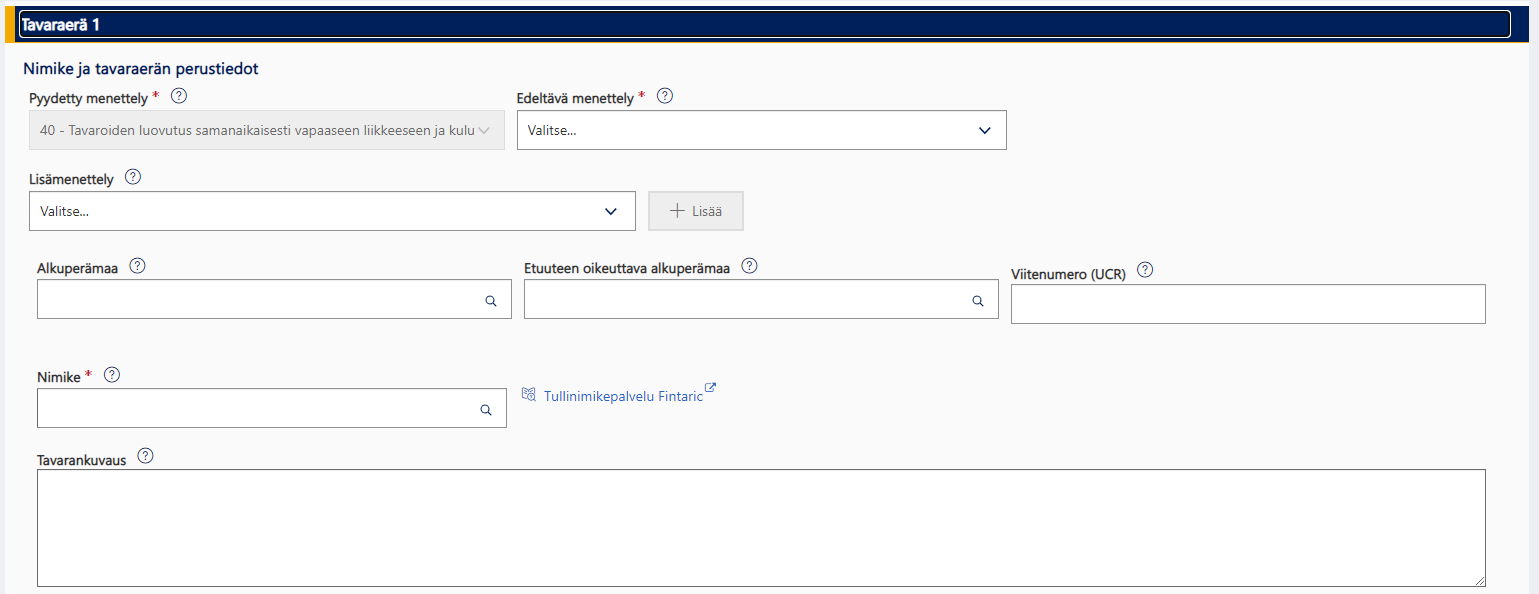Open help for Etuuteen oikeuttava alkuperämaa

tap(749, 266)
